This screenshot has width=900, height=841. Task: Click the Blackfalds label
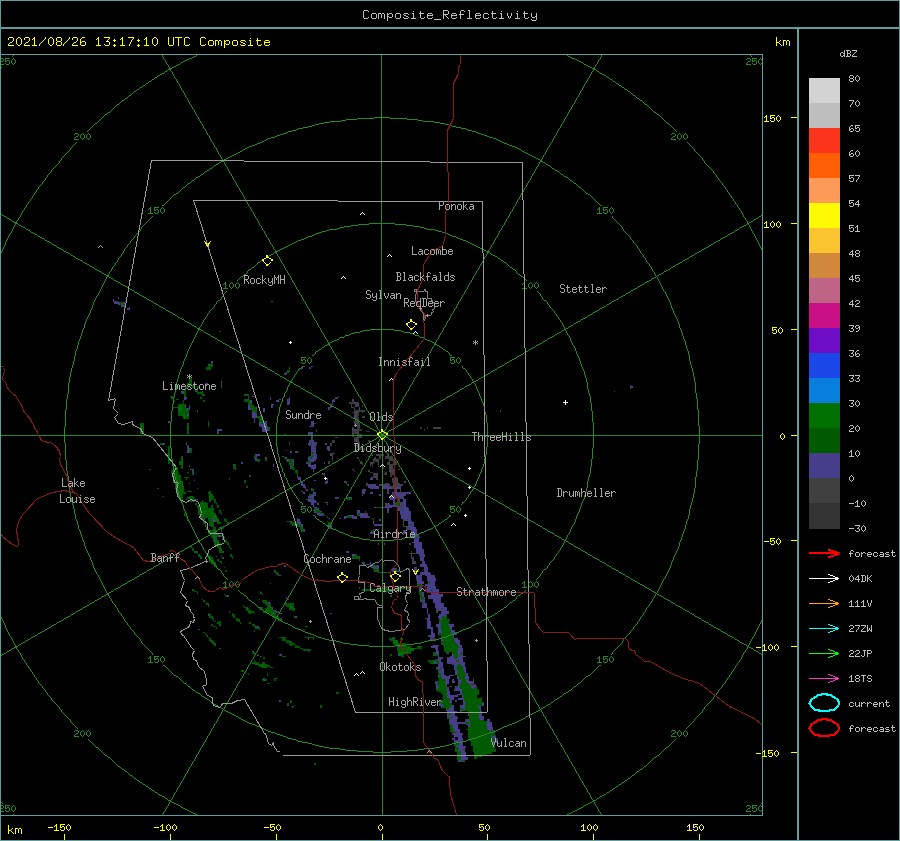(x=425, y=277)
